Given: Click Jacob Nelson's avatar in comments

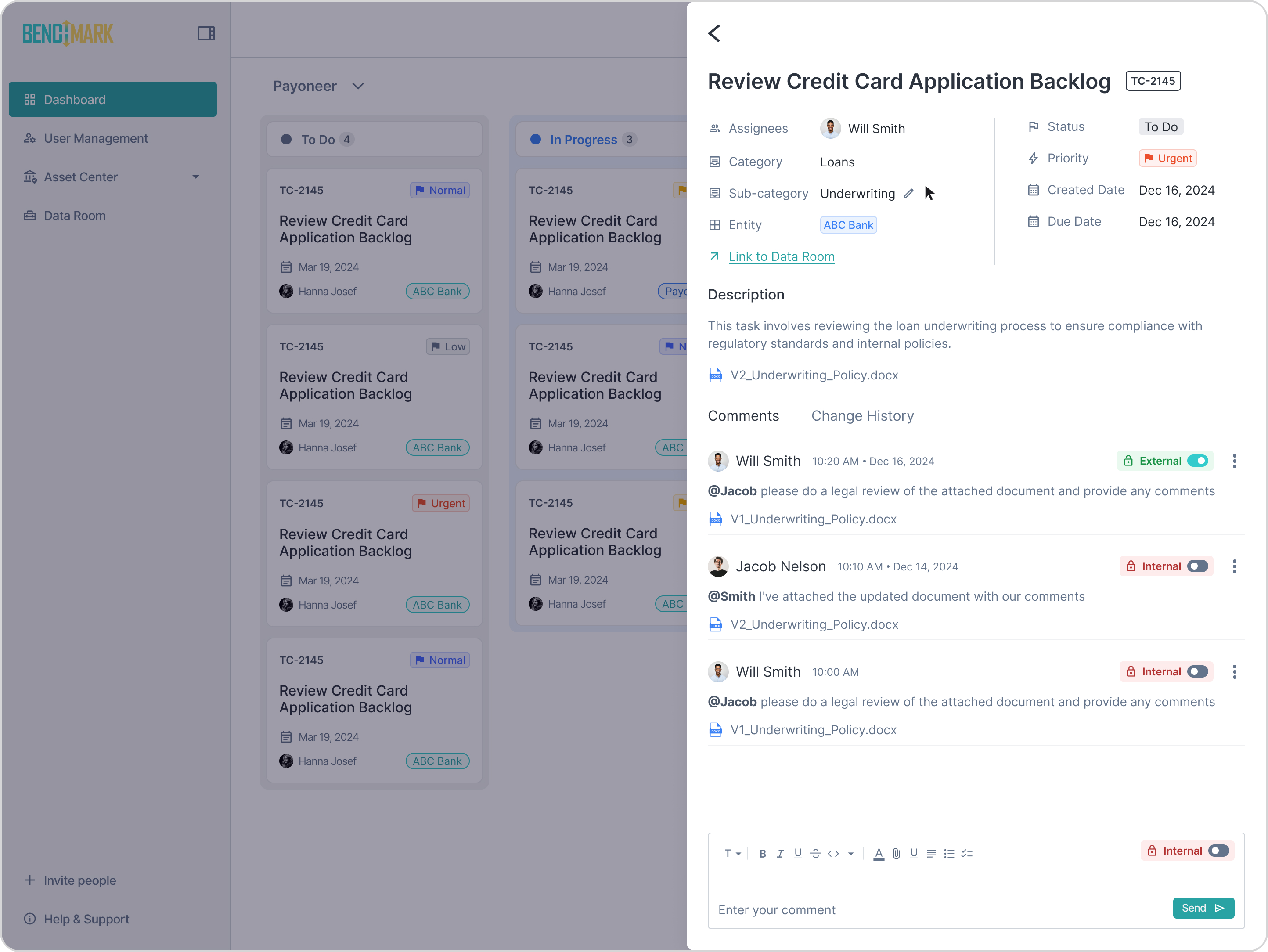Looking at the screenshot, I should (718, 567).
